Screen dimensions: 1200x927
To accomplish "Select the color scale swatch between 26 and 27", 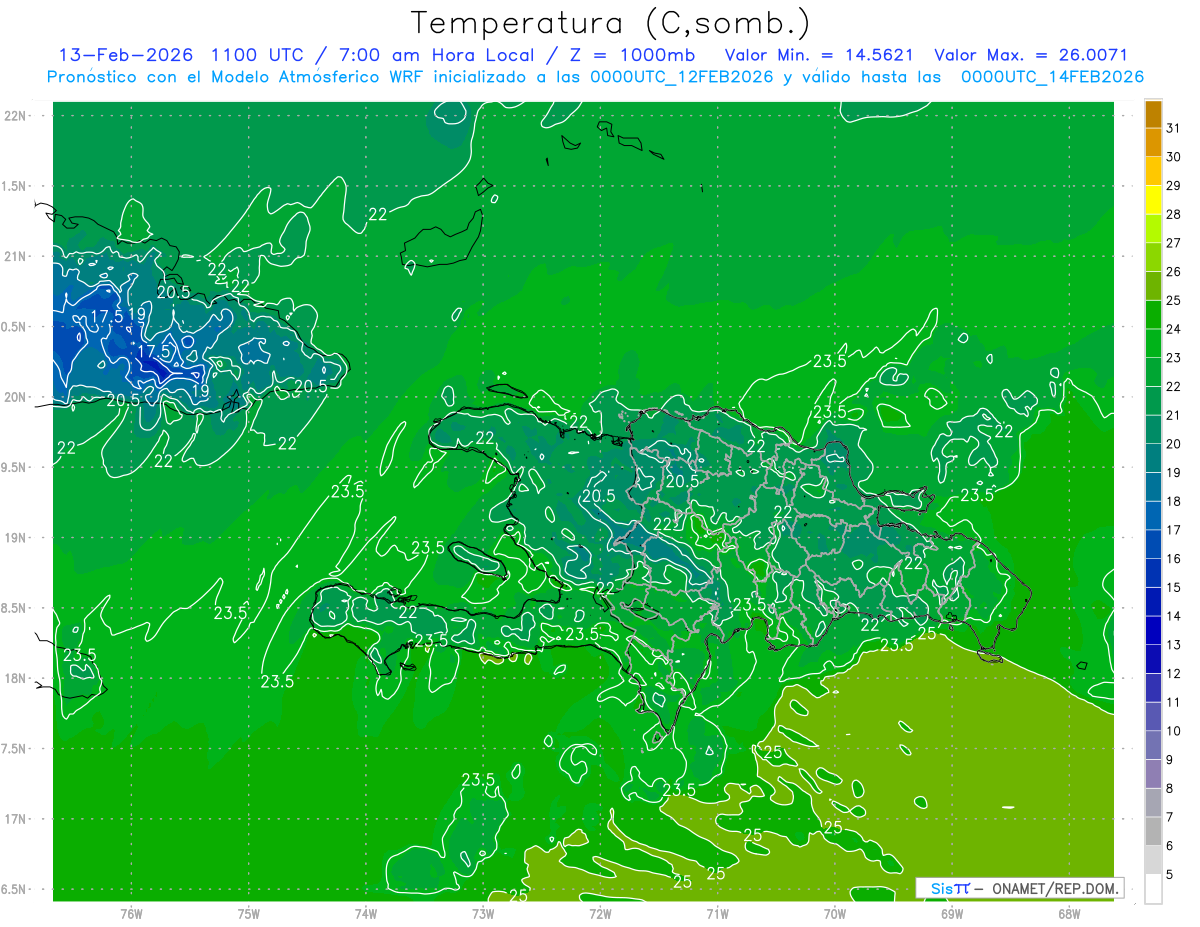I will [x=1153, y=258].
